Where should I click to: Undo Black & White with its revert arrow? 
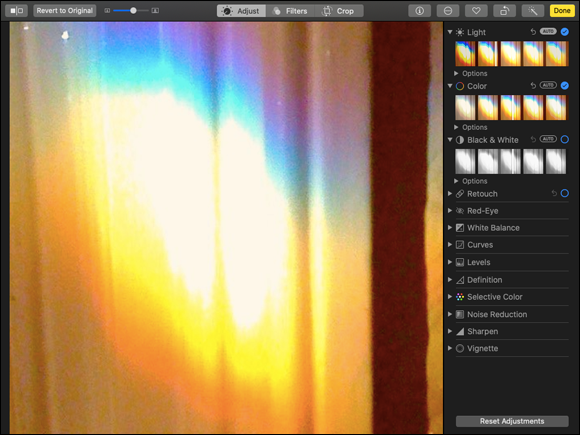click(533, 139)
